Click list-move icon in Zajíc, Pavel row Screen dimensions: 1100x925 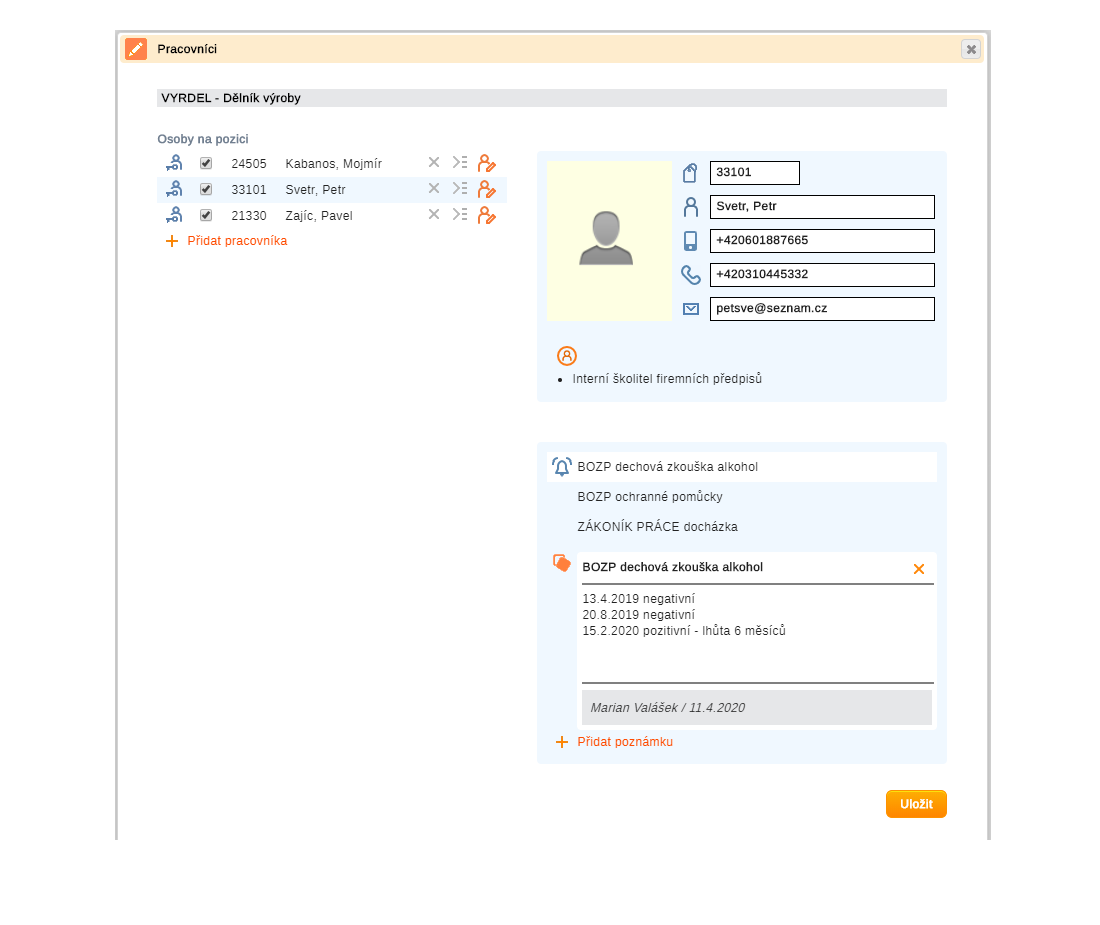point(460,214)
